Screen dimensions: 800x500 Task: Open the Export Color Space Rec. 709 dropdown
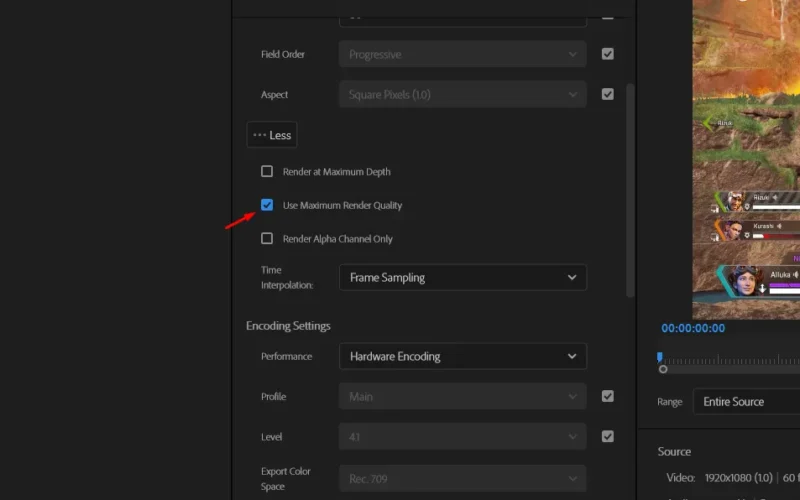(462, 479)
